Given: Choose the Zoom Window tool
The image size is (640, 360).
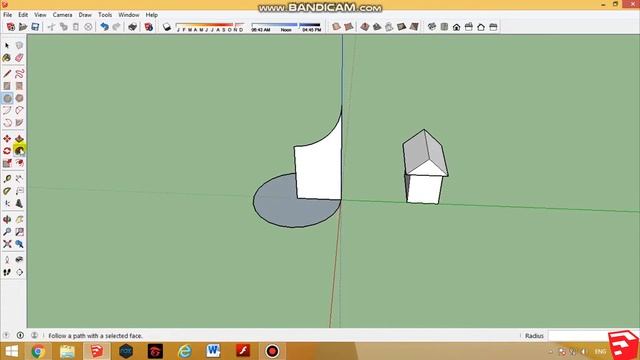Looking at the screenshot, I should click(19, 232).
